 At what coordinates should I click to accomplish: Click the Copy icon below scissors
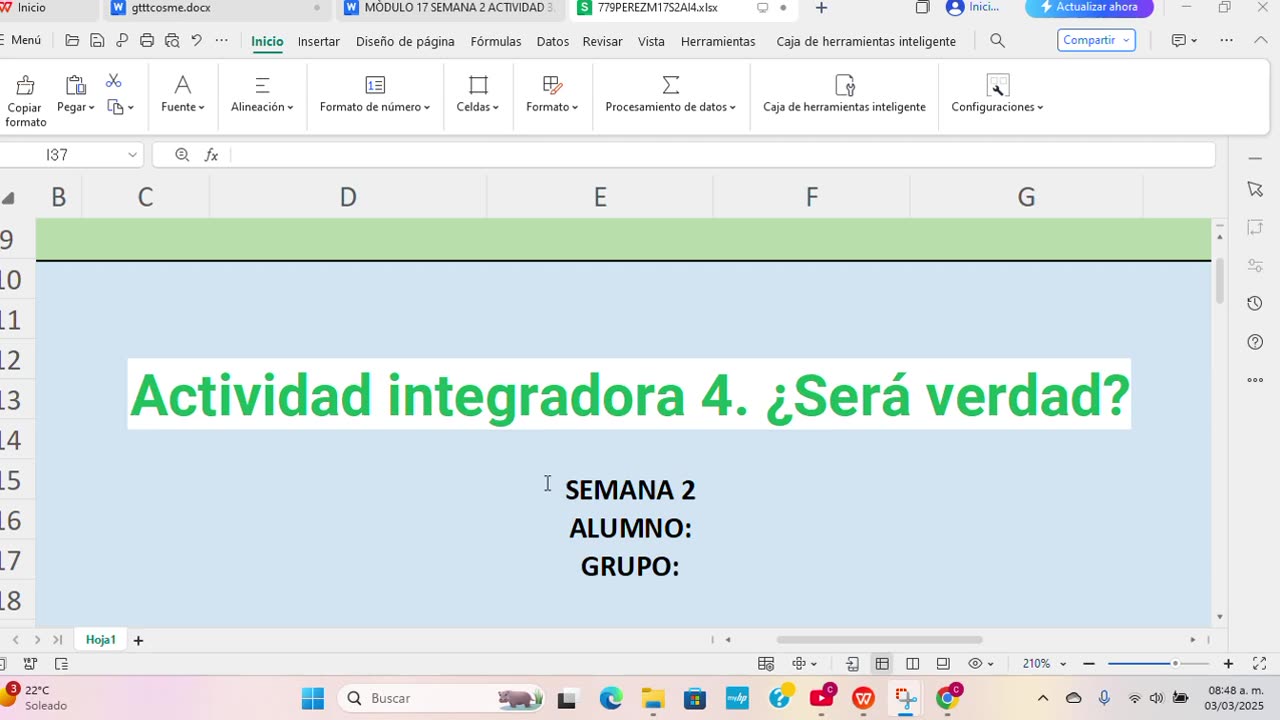pyautogui.click(x=115, y=107)
